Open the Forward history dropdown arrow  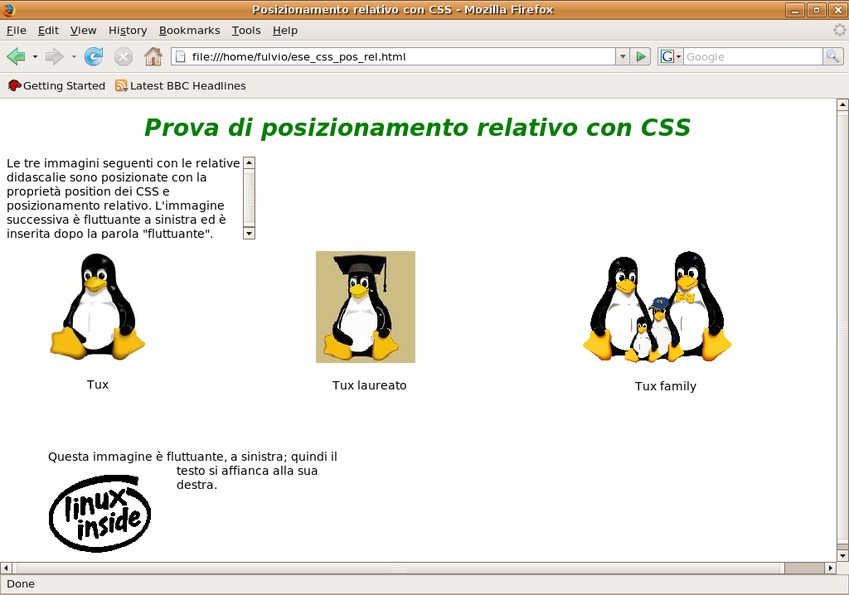(74, 56)
